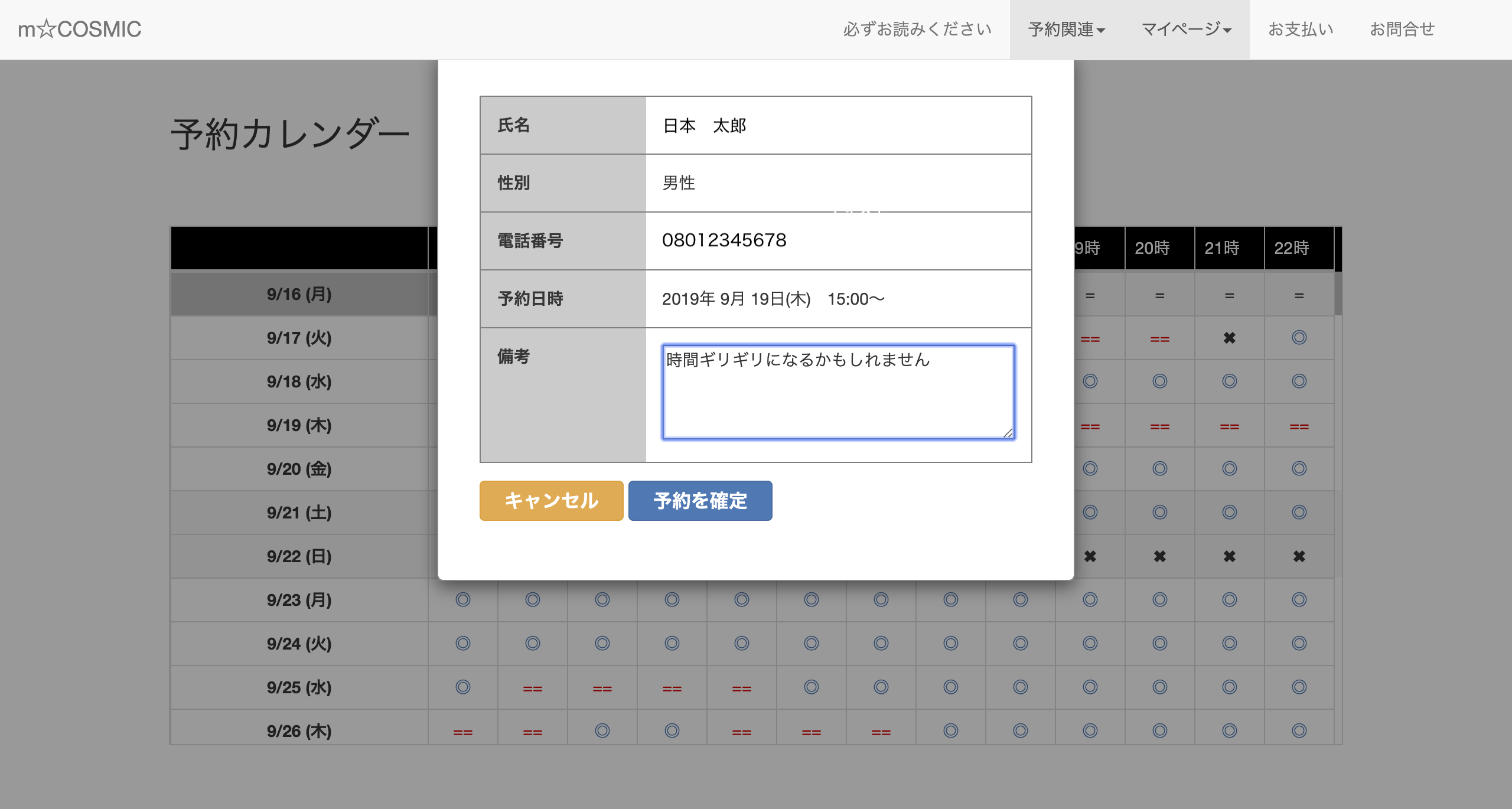
Task: Select circle for 9/21 at 22時
Action: click(1299, 513)
